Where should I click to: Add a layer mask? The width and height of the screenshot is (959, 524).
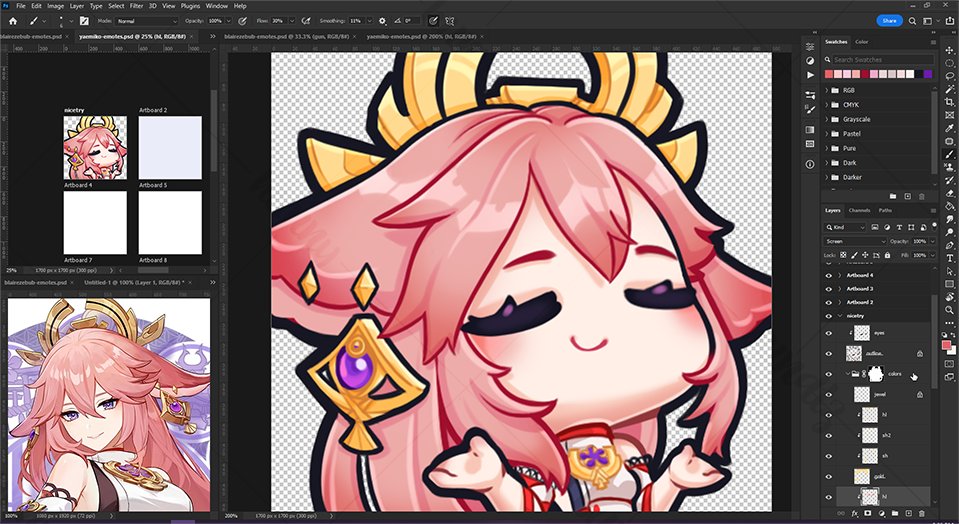click(868, 513)
